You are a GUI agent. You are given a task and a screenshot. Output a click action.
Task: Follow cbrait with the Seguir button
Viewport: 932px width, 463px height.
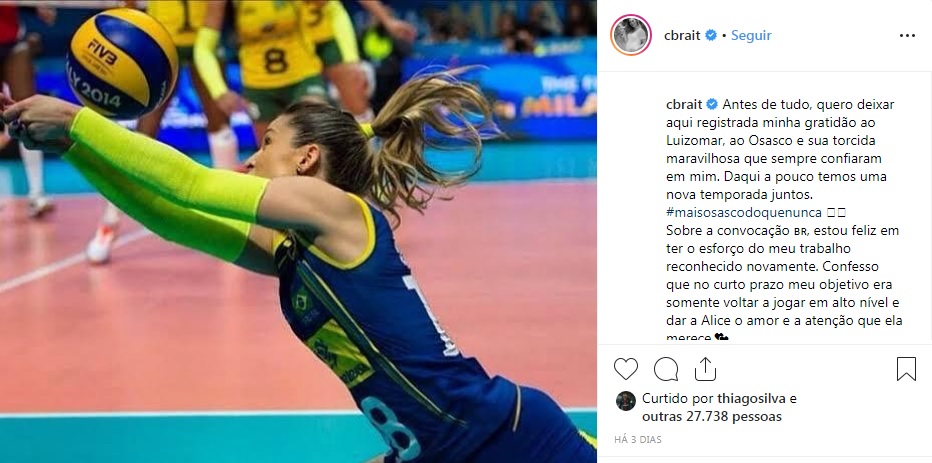[751, 36]
